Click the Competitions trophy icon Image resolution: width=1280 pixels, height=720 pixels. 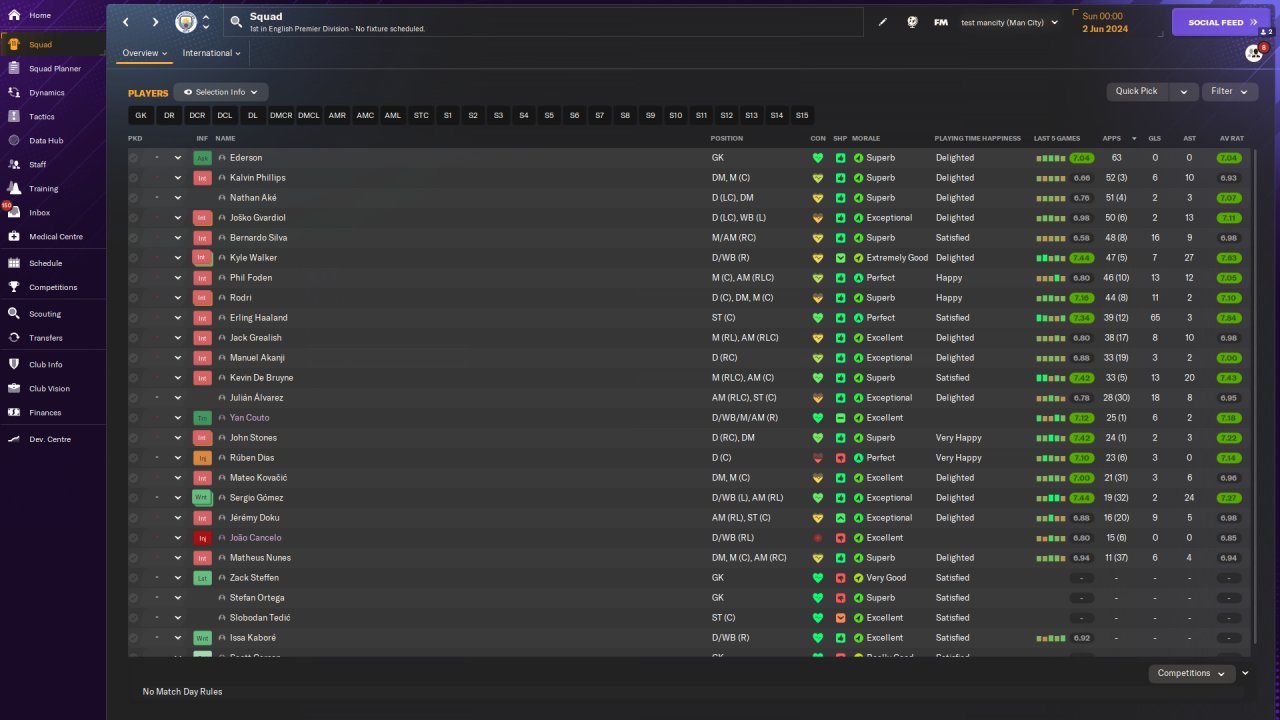[14, 287]
